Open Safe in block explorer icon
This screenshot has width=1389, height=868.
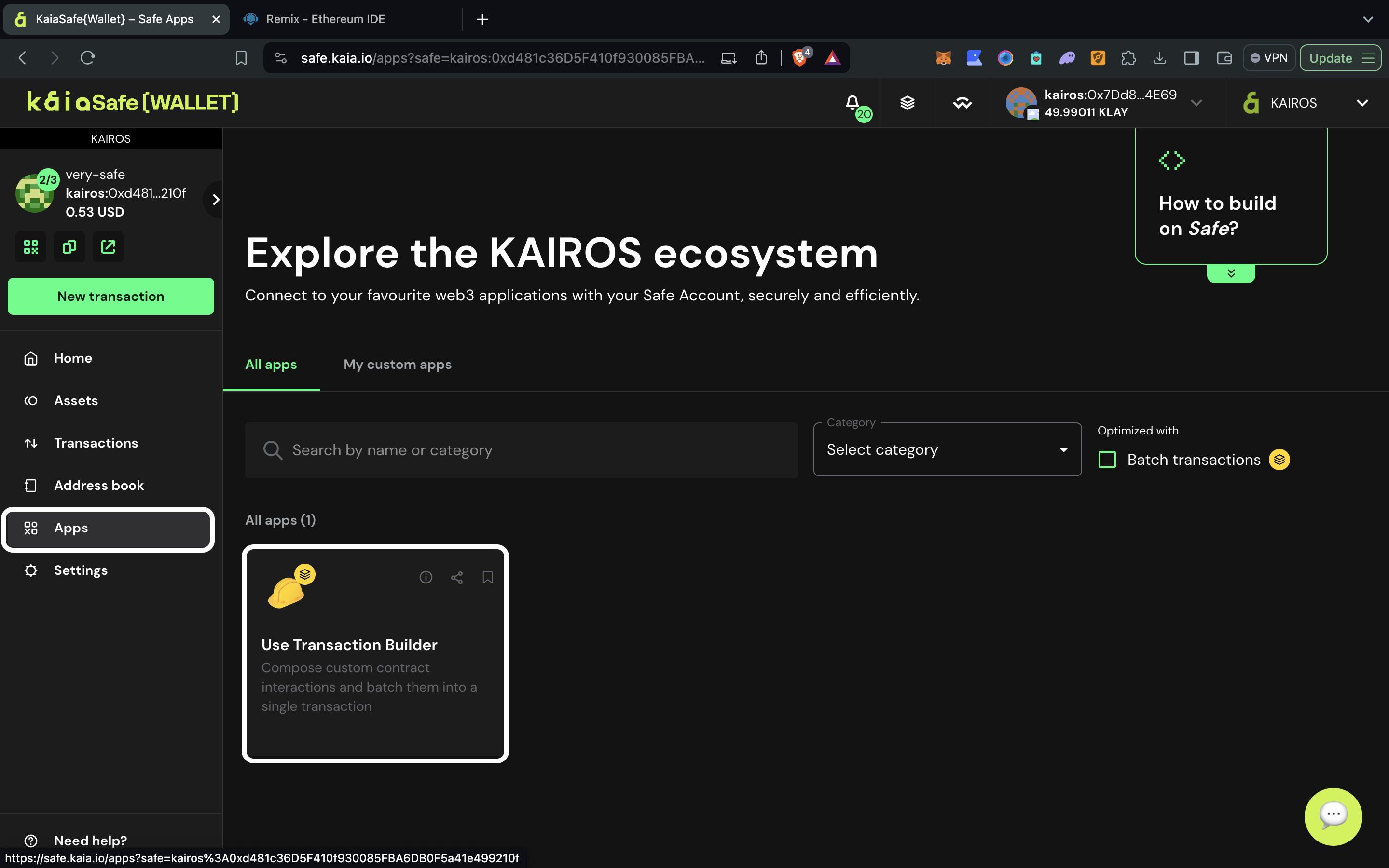point(108,247)
